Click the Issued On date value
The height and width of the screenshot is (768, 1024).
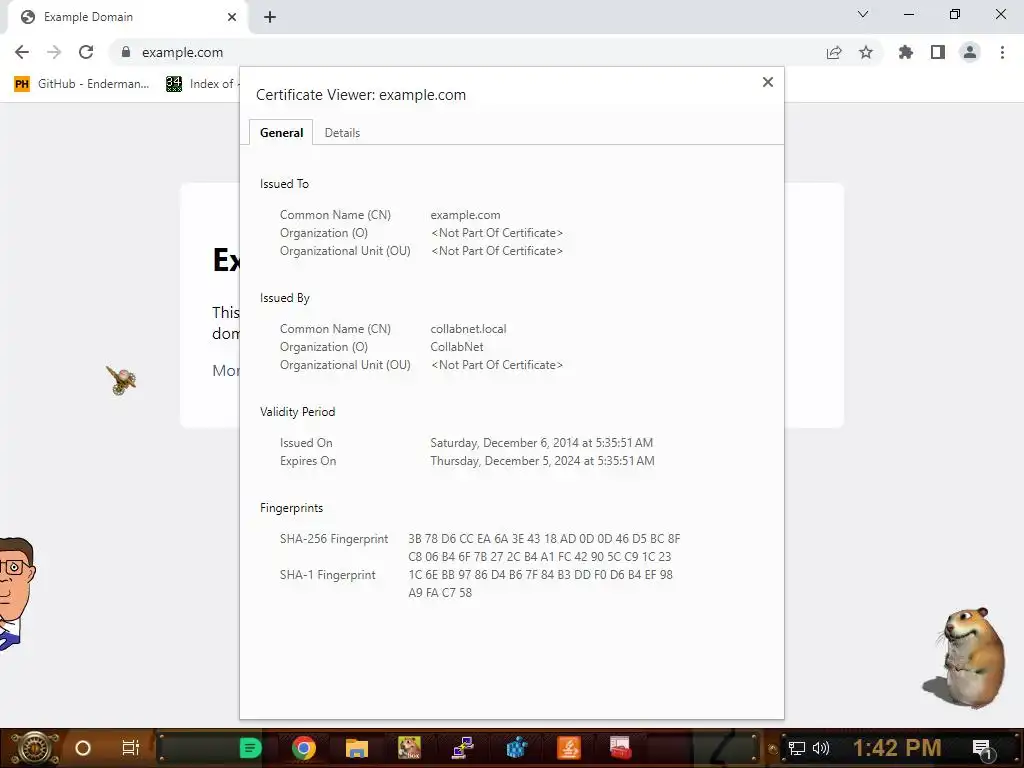click(541, 443)
